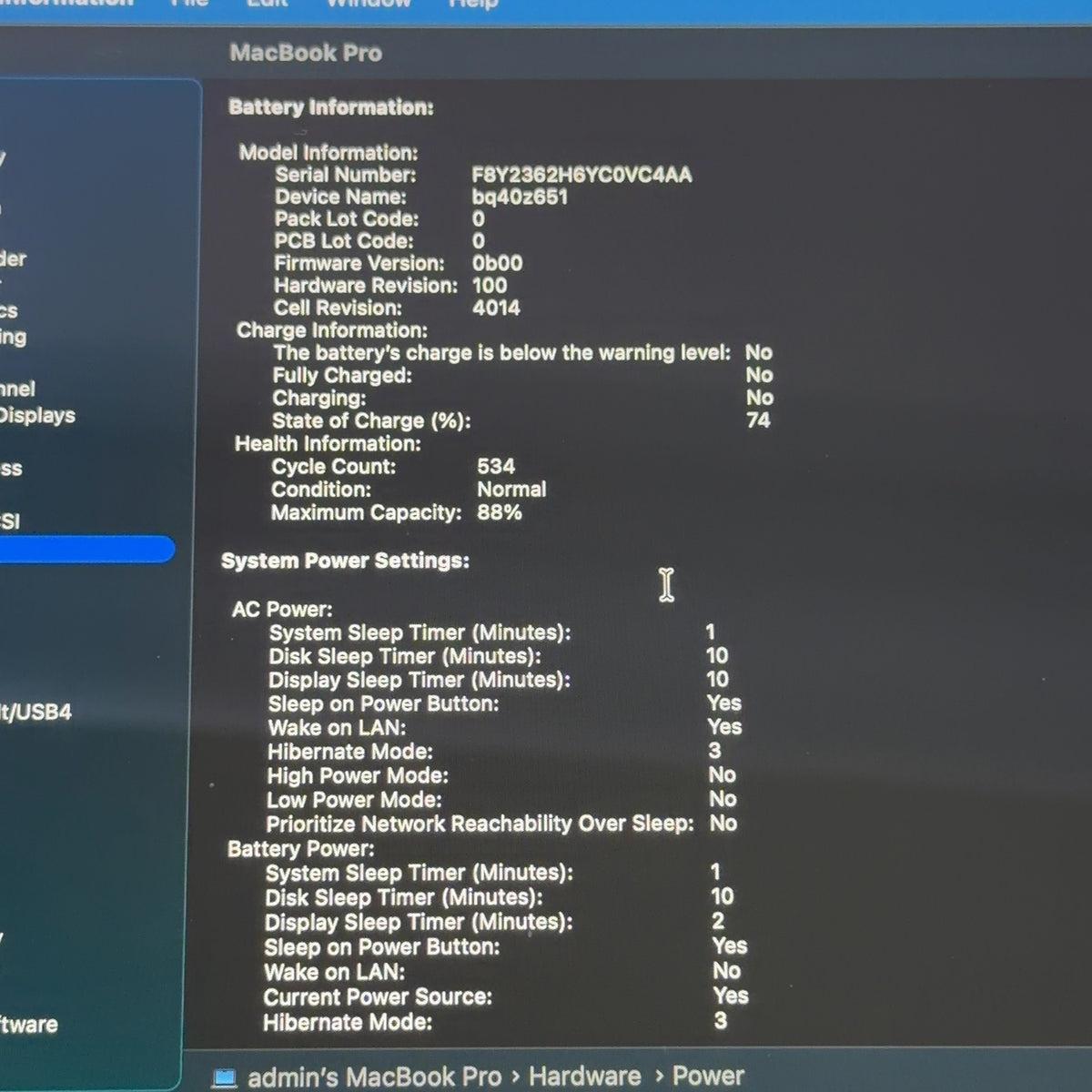
Task: Select Power in the path bar
Action: pos(708,1076)
